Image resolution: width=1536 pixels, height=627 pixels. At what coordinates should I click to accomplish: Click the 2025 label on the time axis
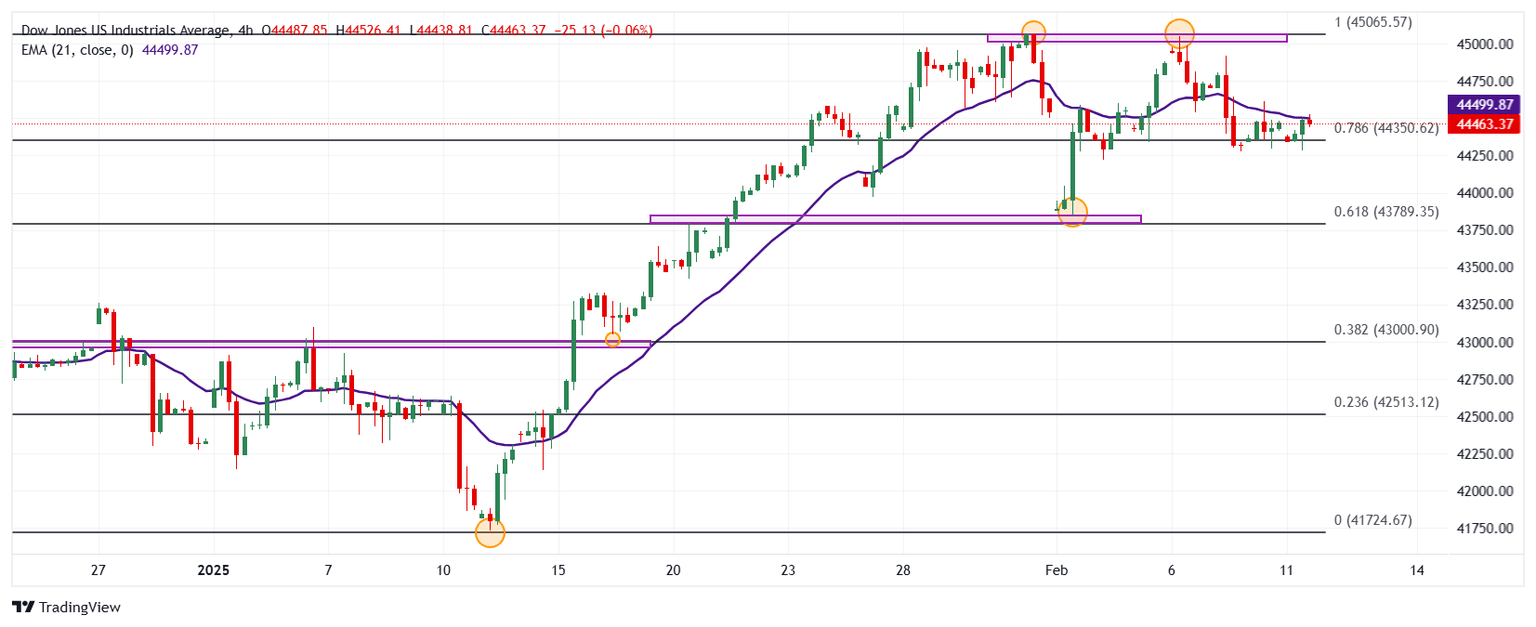pyautogui.click(x=213, y=571)
